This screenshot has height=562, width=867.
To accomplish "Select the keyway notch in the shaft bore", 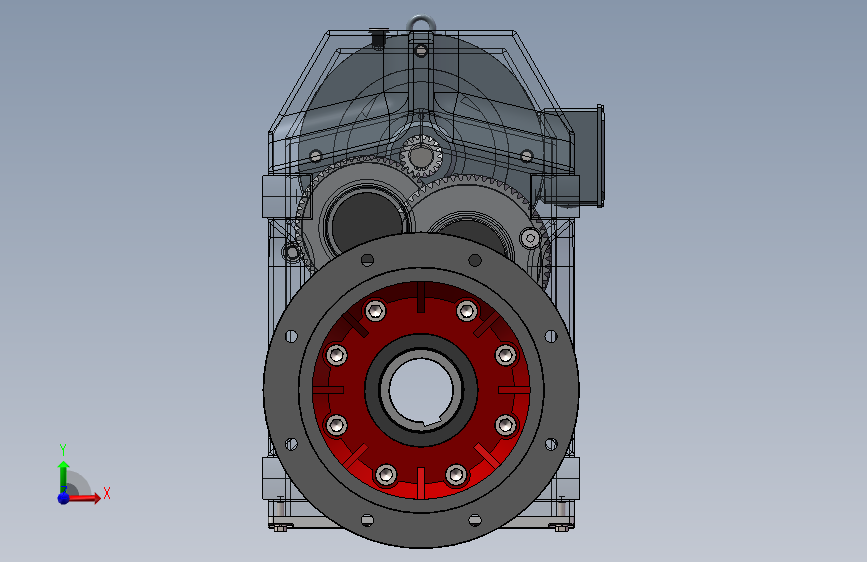I will point(430,422).
